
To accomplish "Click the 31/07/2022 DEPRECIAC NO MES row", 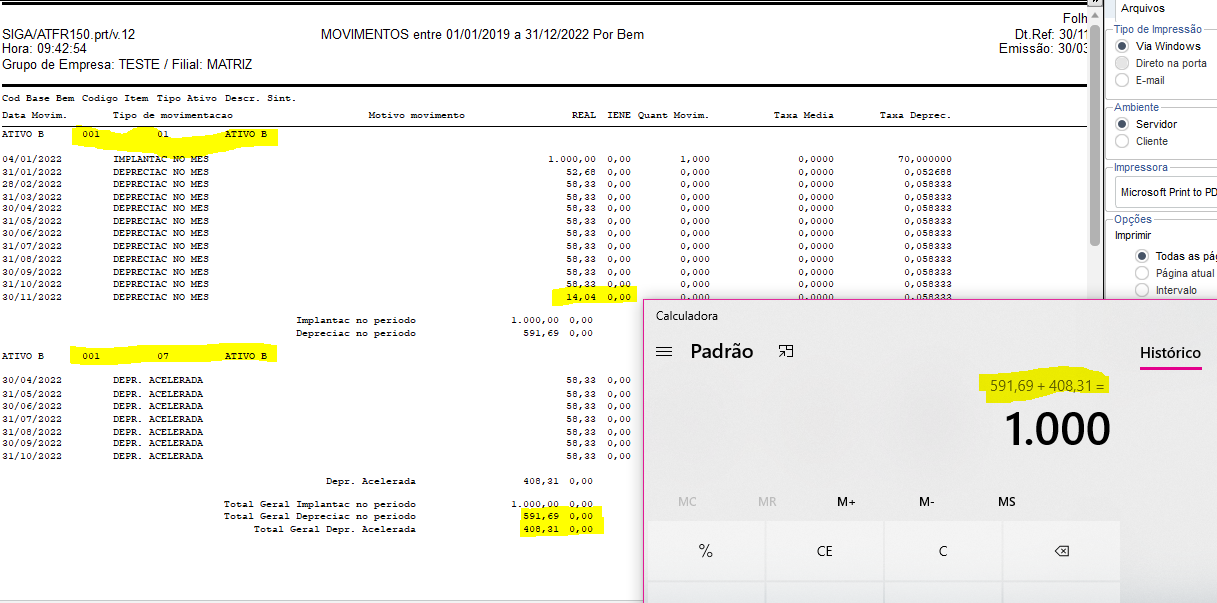I will [476, 246].
